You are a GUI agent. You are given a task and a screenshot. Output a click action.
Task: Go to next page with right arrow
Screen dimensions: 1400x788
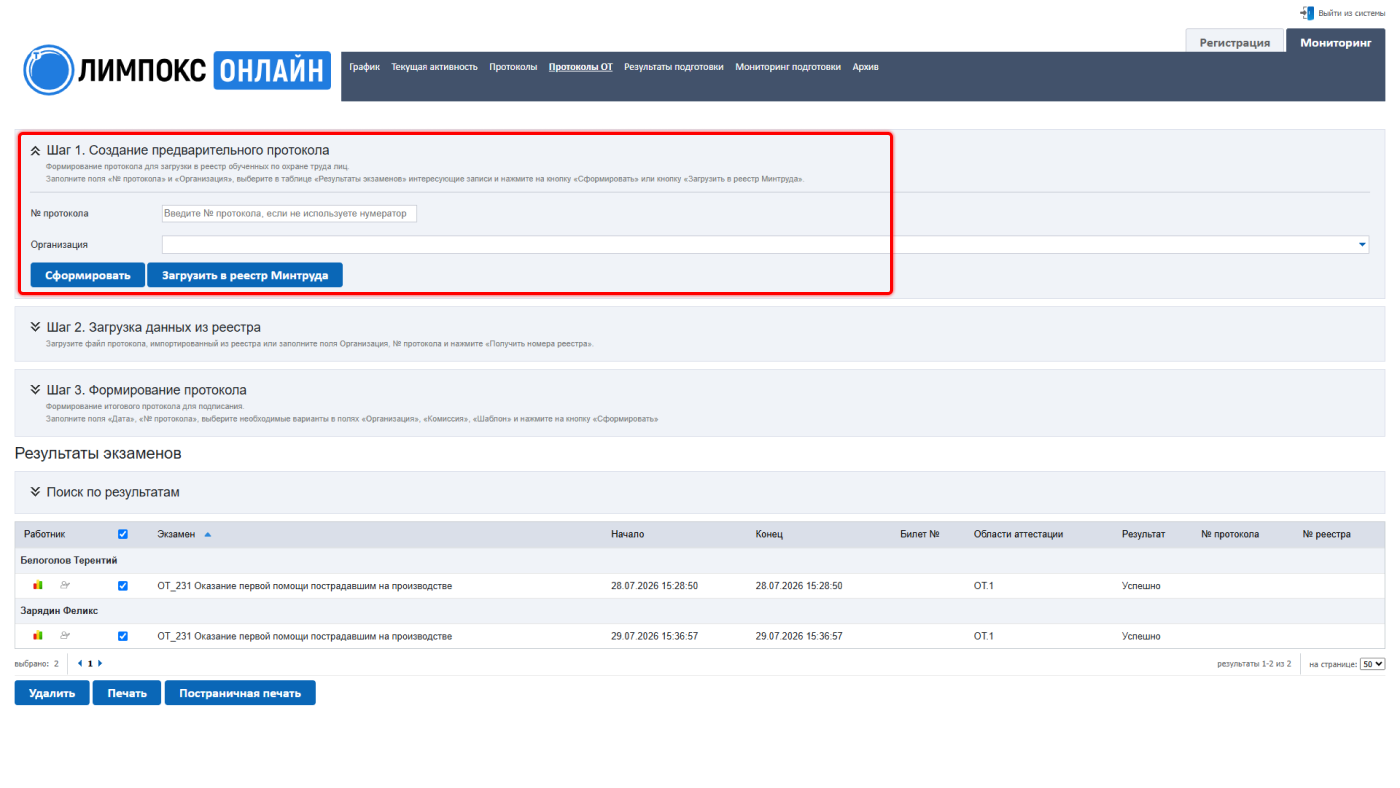click(x=100, y=663)
